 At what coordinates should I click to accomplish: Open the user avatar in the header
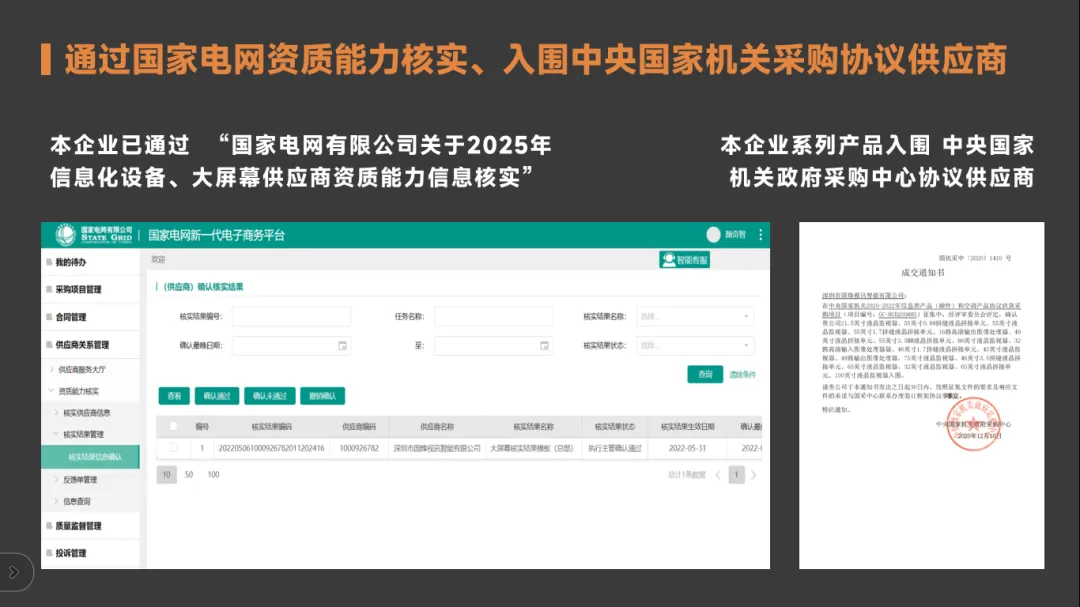tap(714, 235)
